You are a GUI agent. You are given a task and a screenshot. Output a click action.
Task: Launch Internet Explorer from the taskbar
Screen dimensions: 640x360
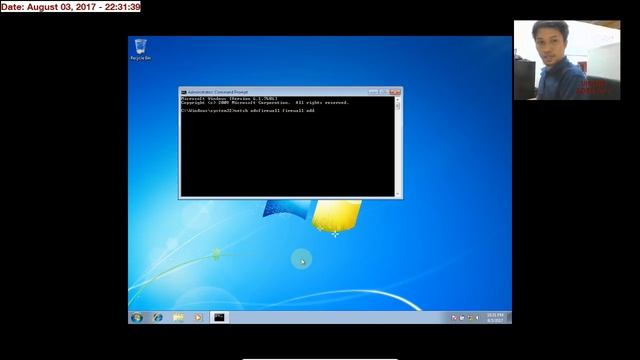158,317
